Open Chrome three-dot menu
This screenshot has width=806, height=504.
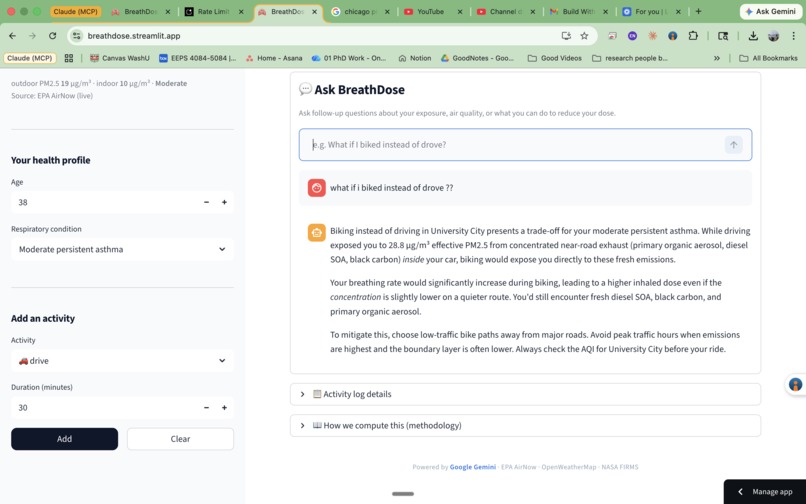click(x=794, y=36)
